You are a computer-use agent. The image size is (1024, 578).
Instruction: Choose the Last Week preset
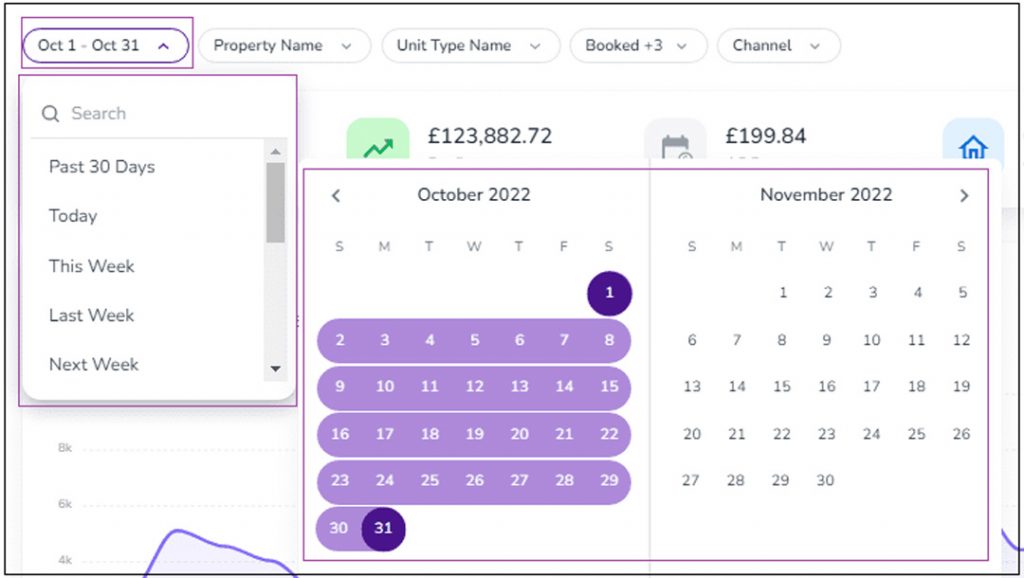pos(91,315)
